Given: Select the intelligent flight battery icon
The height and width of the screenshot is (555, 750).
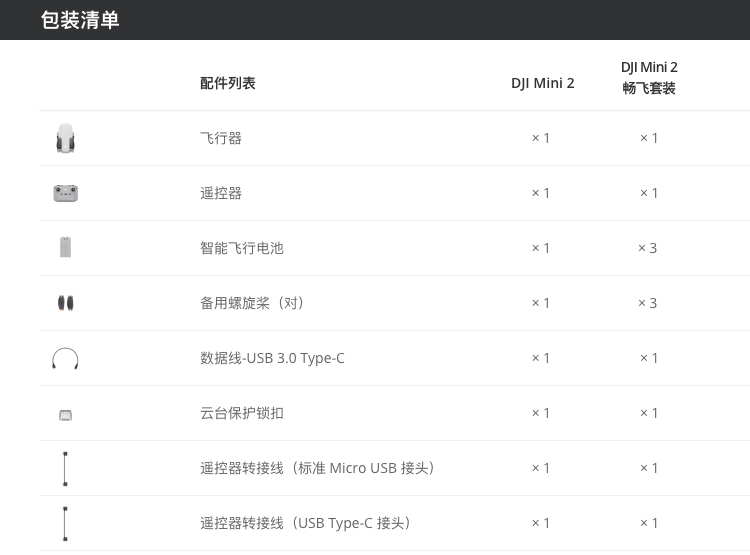Looking at the screenshot, I should 66,247.
